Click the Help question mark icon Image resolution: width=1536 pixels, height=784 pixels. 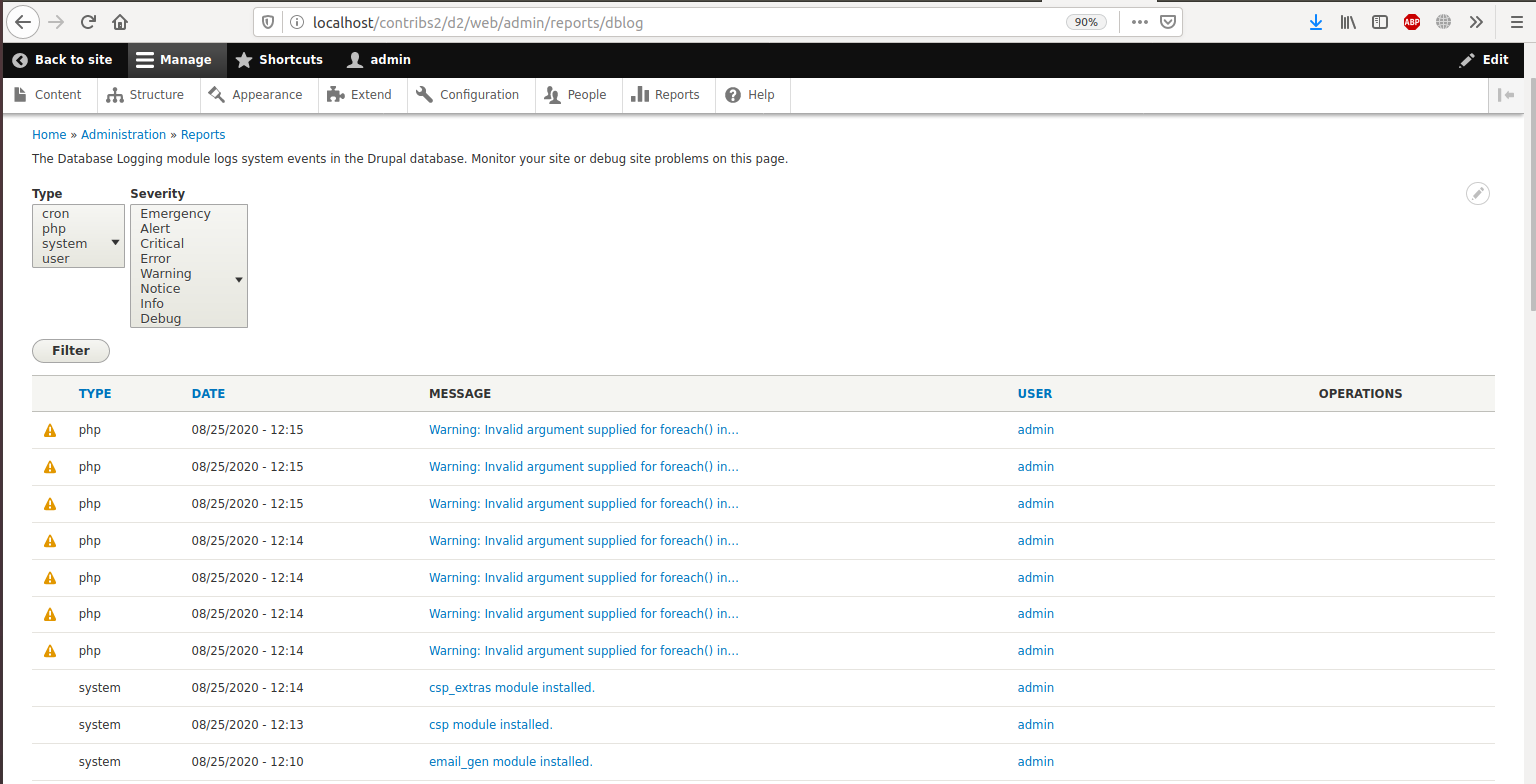[x=730, y=94]
